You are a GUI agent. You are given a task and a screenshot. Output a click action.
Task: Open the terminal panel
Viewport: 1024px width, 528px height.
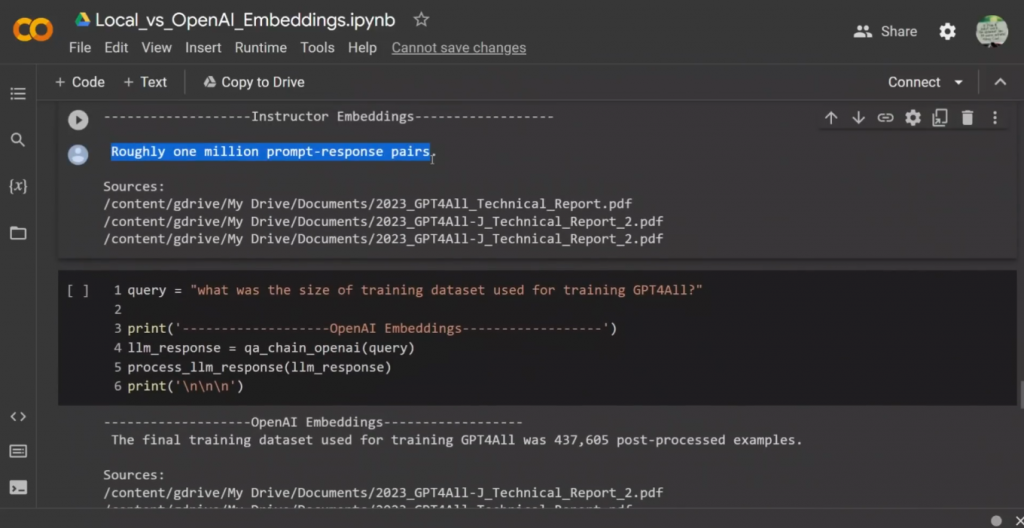(x=18, y=488)
